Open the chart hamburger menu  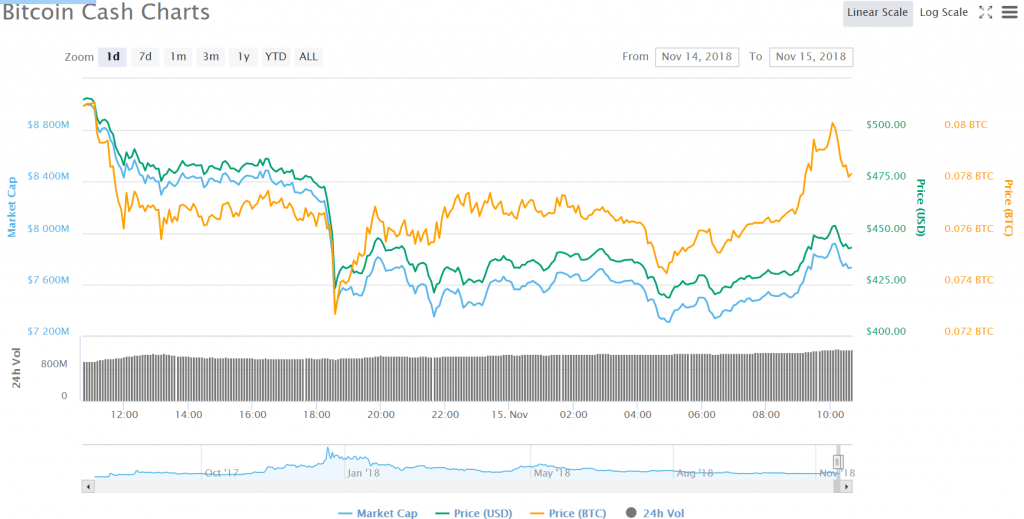(1007, 12)
